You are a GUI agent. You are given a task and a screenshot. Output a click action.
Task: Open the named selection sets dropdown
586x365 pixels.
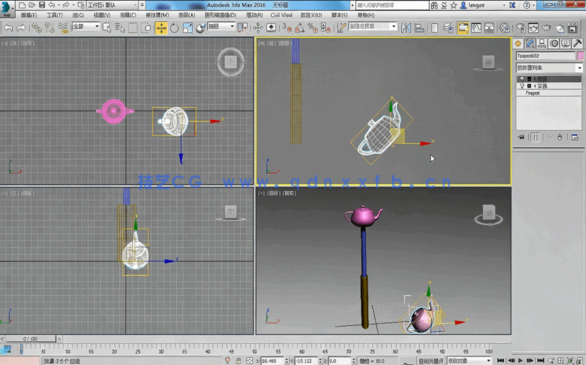tap(373, 26)
